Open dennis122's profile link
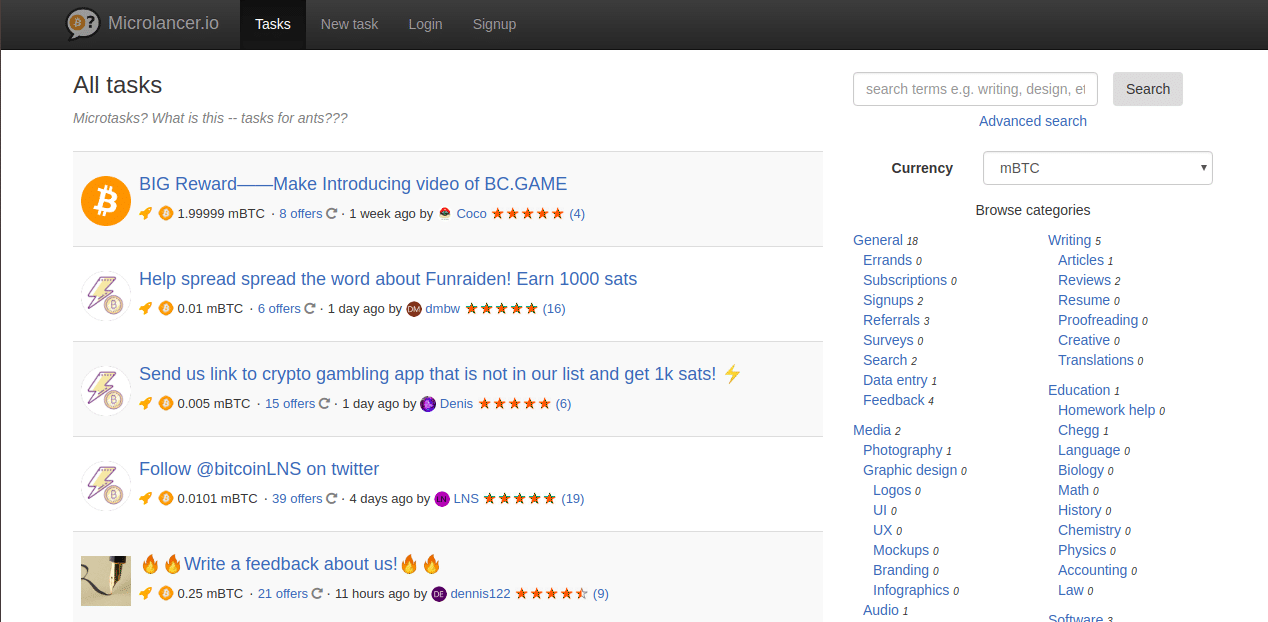Viewport: 1268px width, 622px height. [480, 593]
